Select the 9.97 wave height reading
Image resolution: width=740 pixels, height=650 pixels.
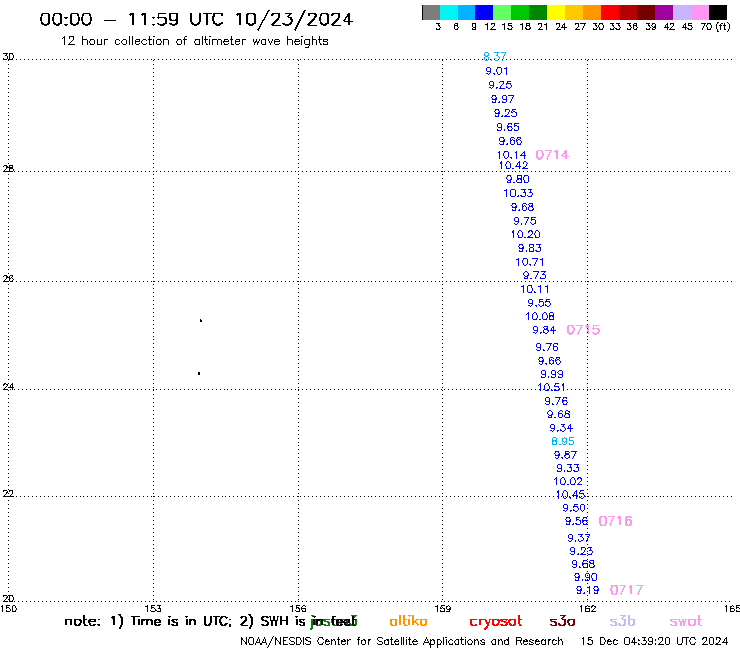click(503, 99)
